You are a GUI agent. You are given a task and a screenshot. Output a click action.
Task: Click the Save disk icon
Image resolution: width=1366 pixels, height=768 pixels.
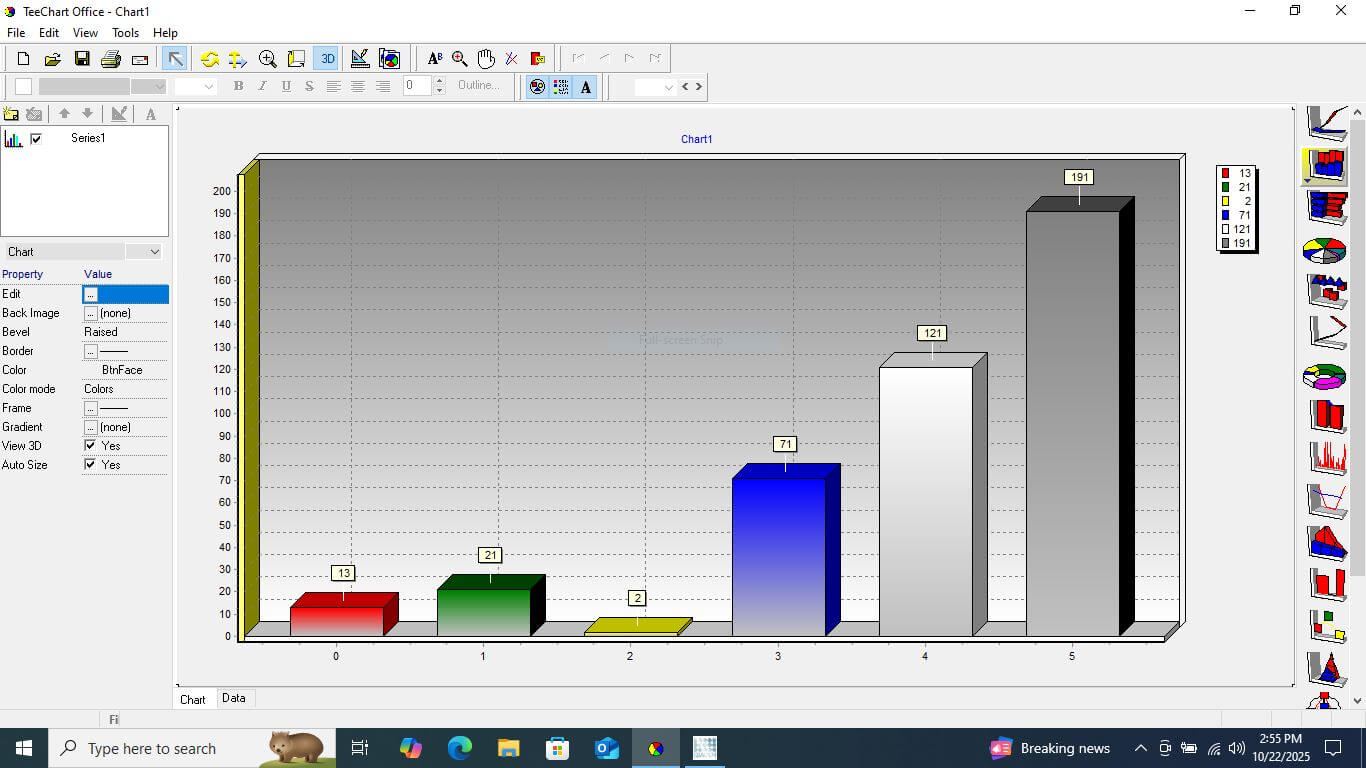(x=82, y=59)
